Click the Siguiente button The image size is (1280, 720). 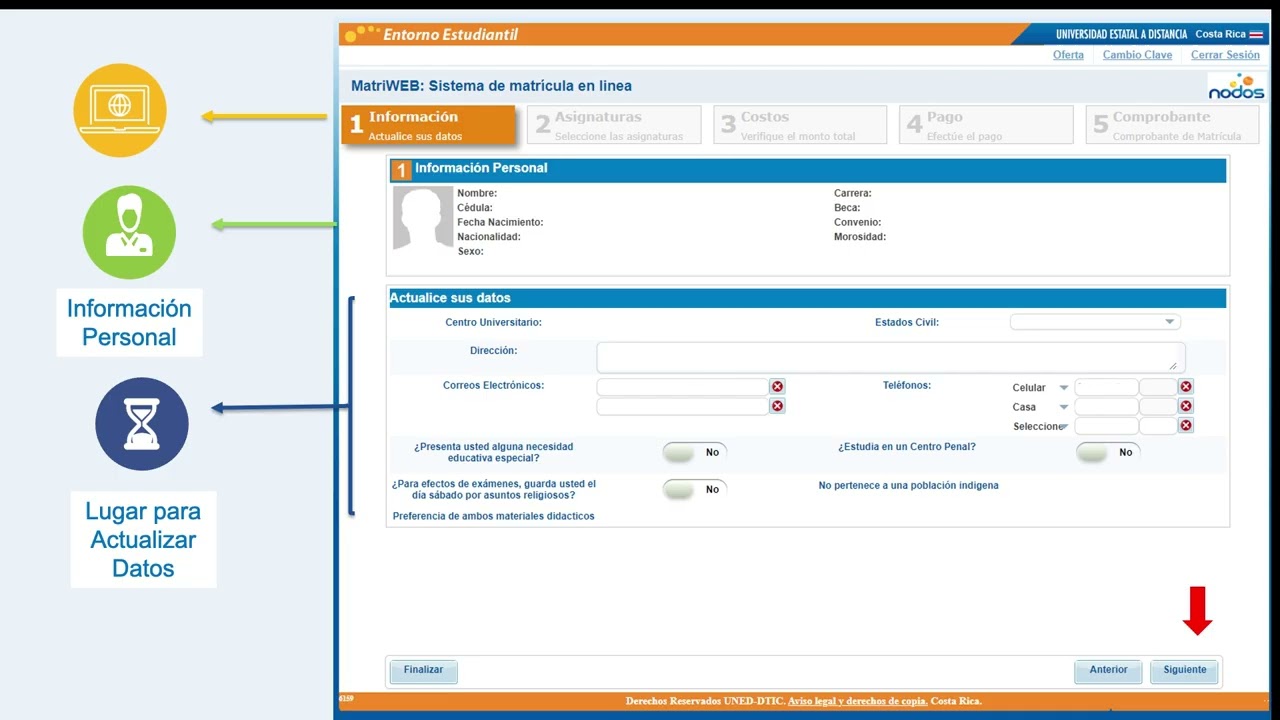click(1185, 670)
